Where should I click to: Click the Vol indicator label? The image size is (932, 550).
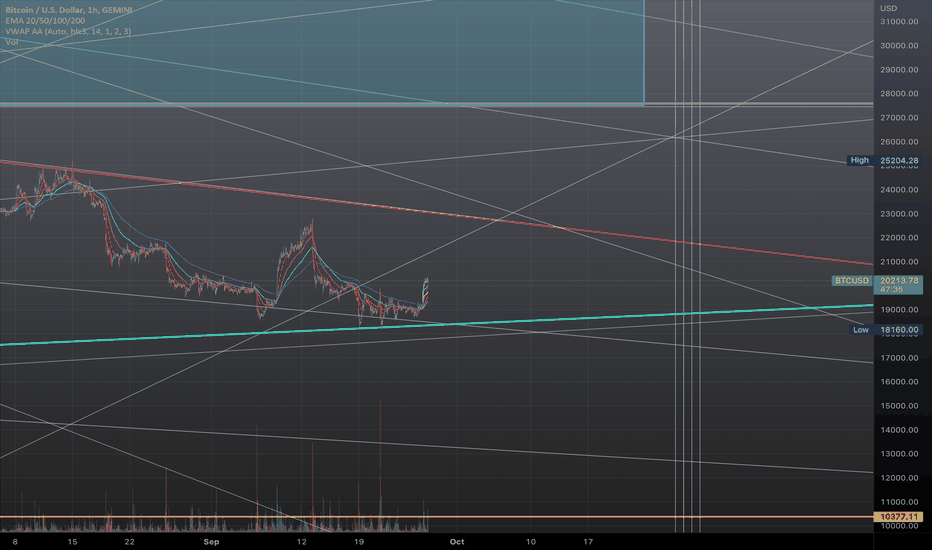[11, 42]
